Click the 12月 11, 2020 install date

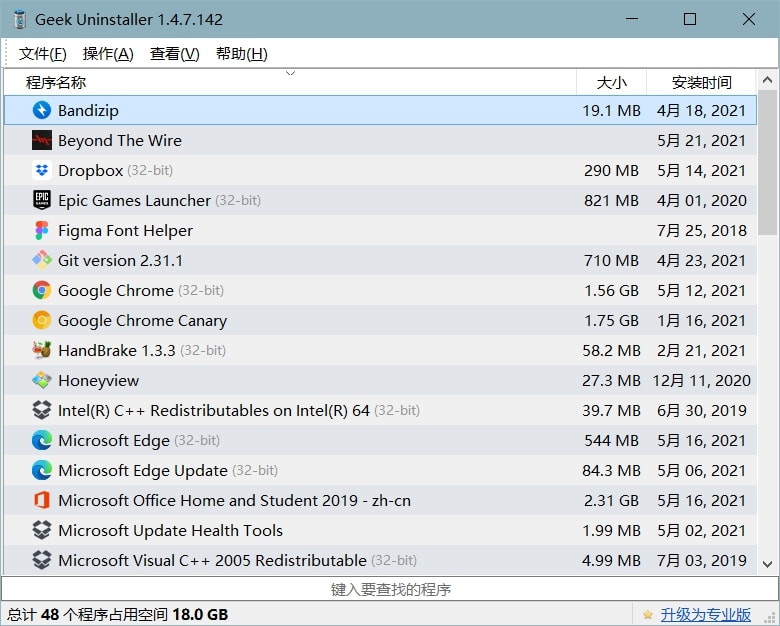tap(701, 380)
